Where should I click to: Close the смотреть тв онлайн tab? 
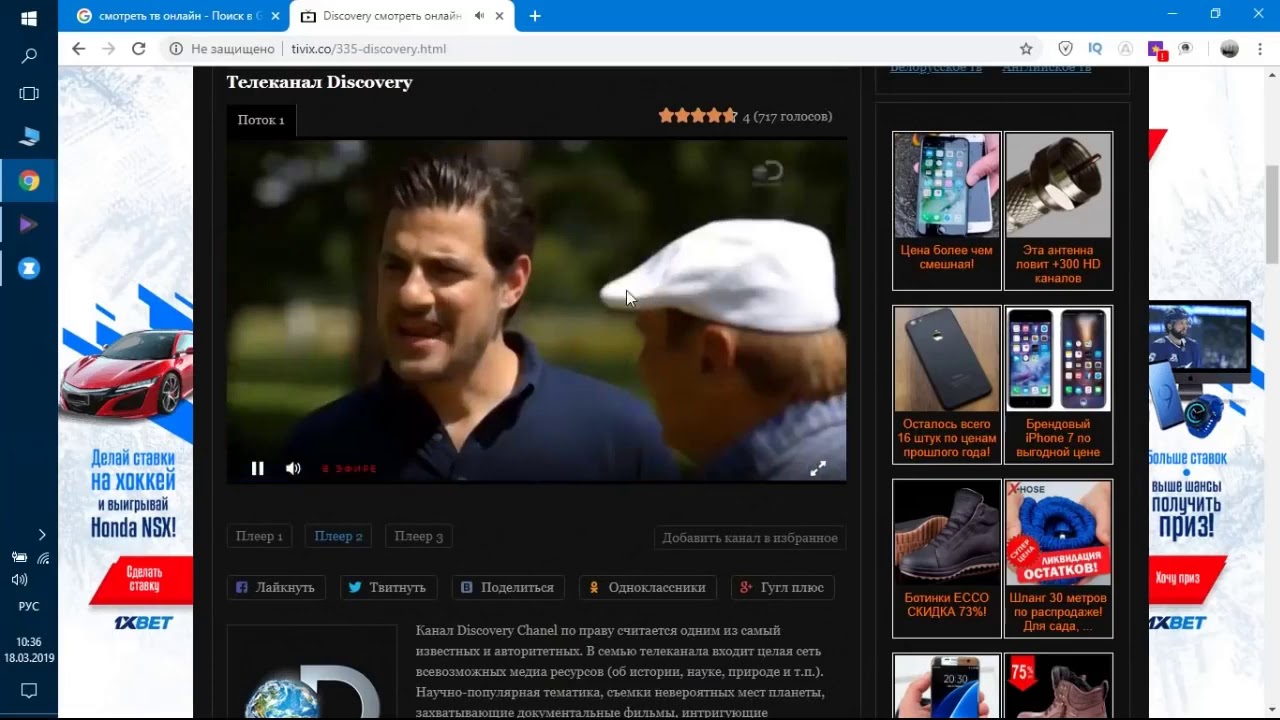(x=275, y=16)
